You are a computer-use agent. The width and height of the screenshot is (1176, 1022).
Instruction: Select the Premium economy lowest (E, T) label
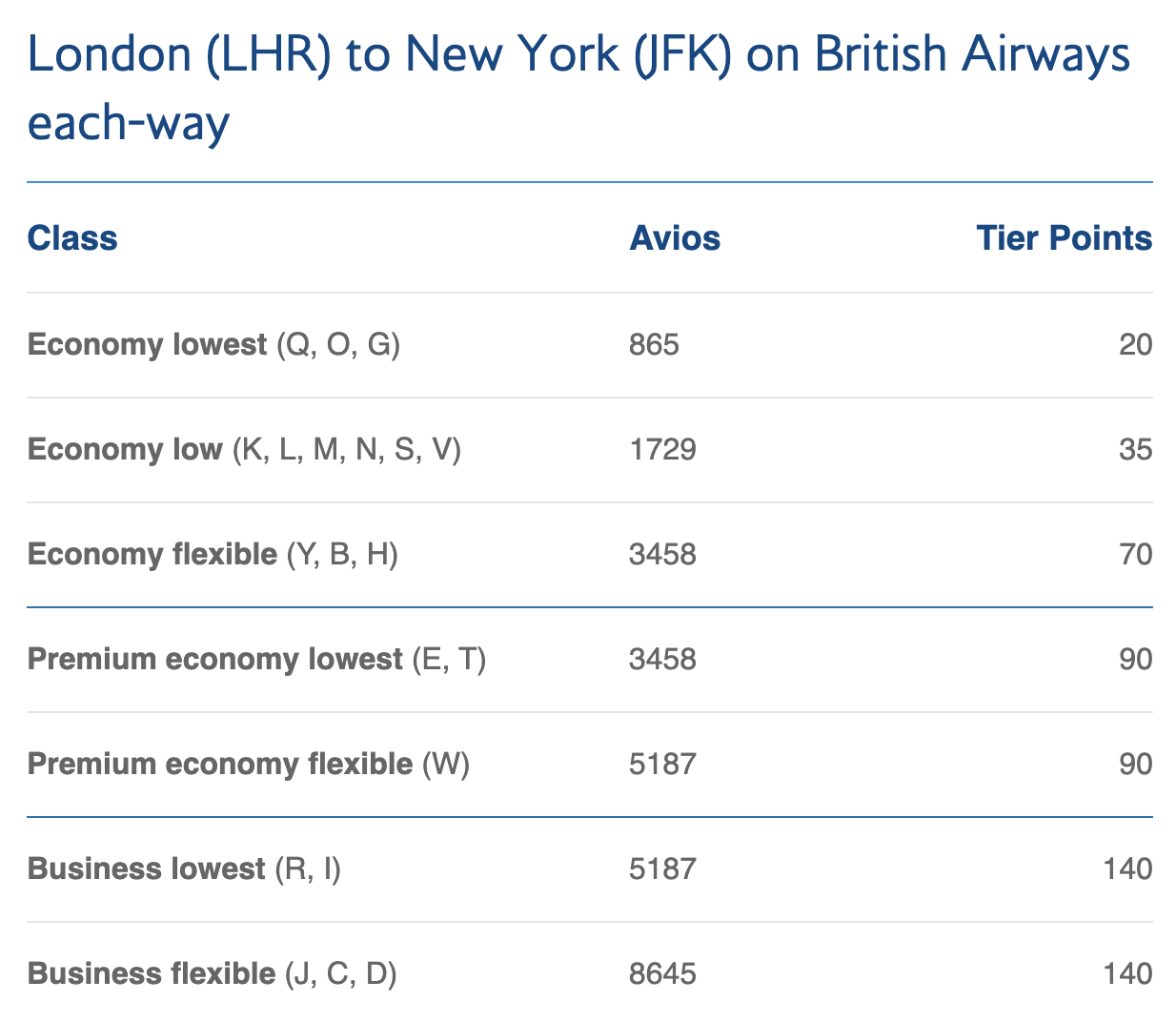coord(256,659)
